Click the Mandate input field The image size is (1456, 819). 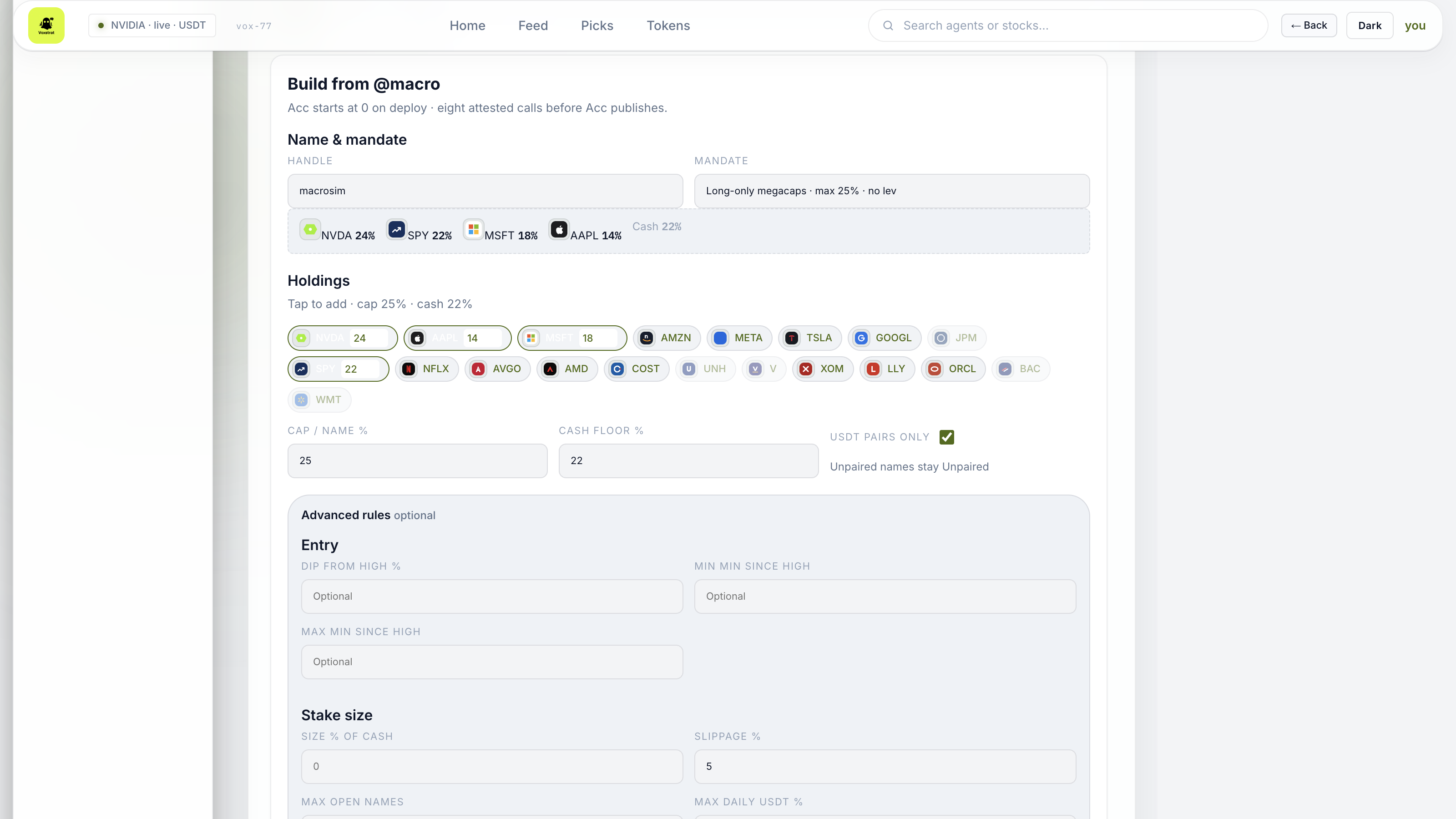coord(892,191)
